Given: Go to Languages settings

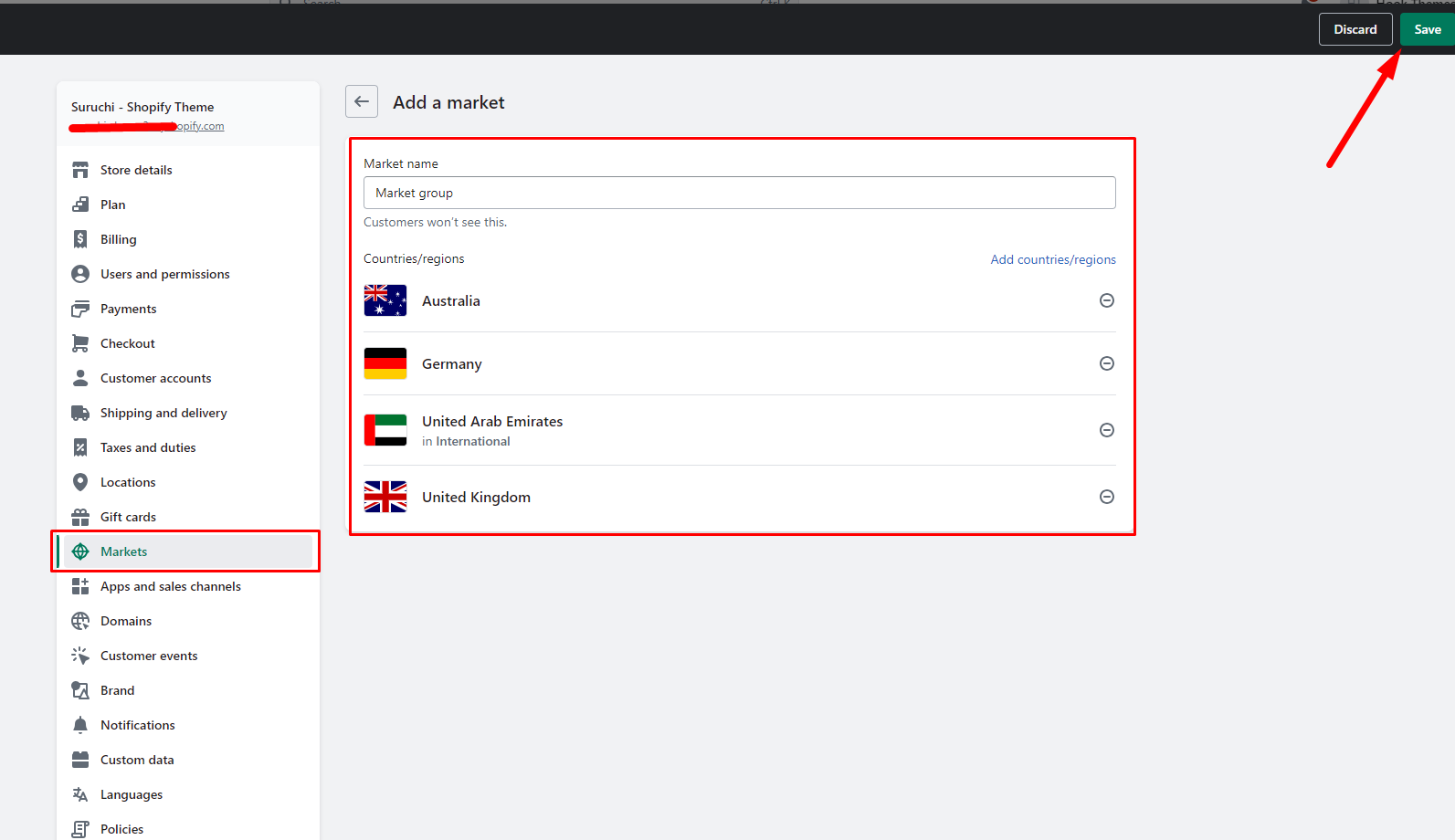Looking at the screenshot, I should (x=132, y=794).
